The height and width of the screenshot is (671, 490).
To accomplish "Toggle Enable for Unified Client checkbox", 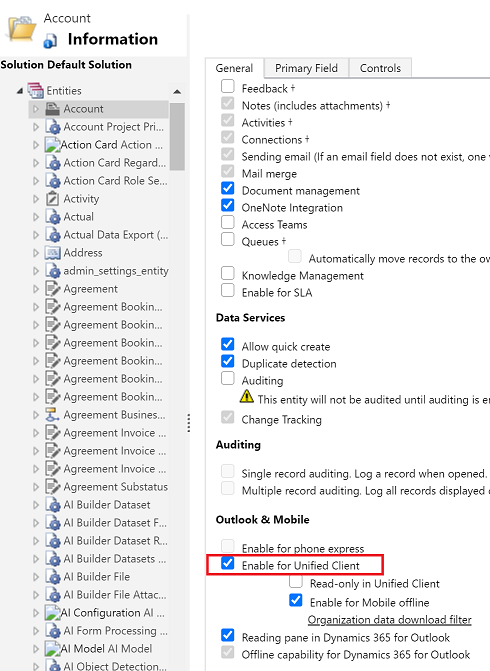I will [x=228, y=563].
